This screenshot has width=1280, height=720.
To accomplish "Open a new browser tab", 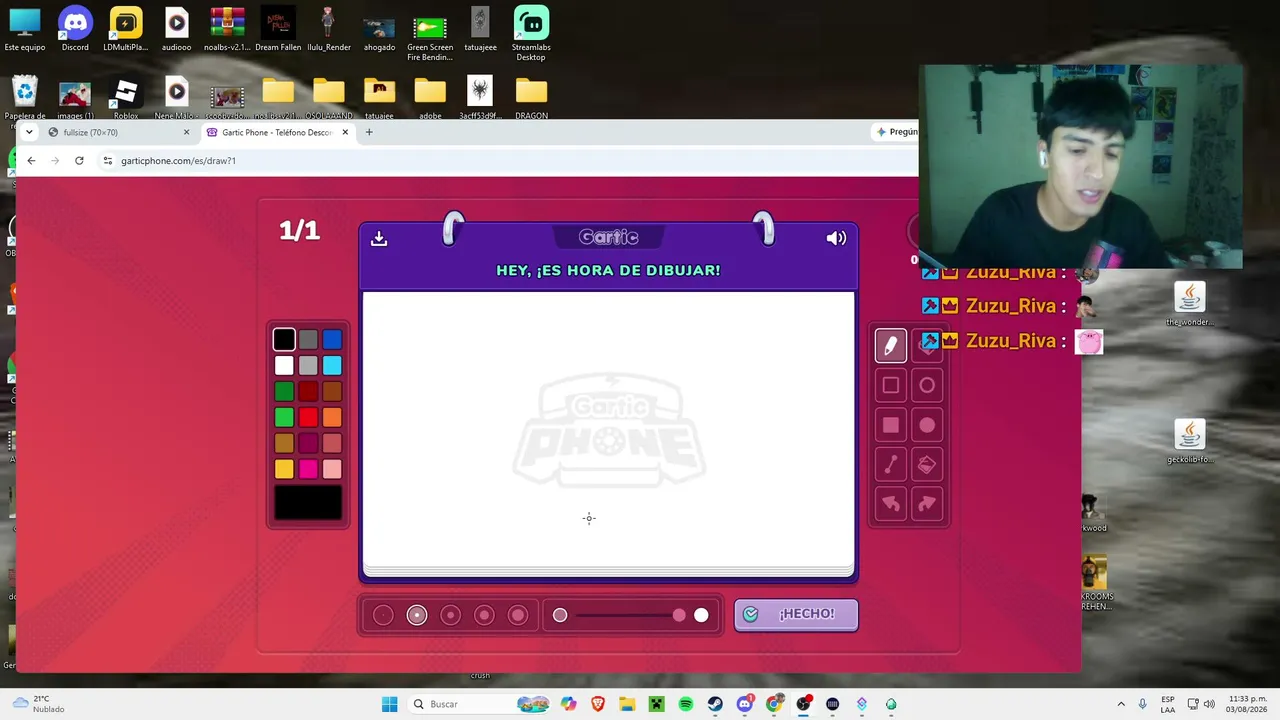I will pos(369,132).
